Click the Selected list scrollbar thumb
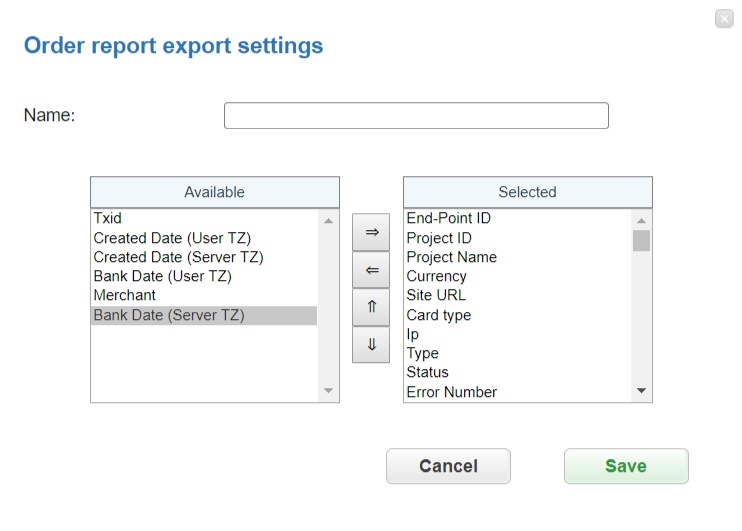 point(641,240)
